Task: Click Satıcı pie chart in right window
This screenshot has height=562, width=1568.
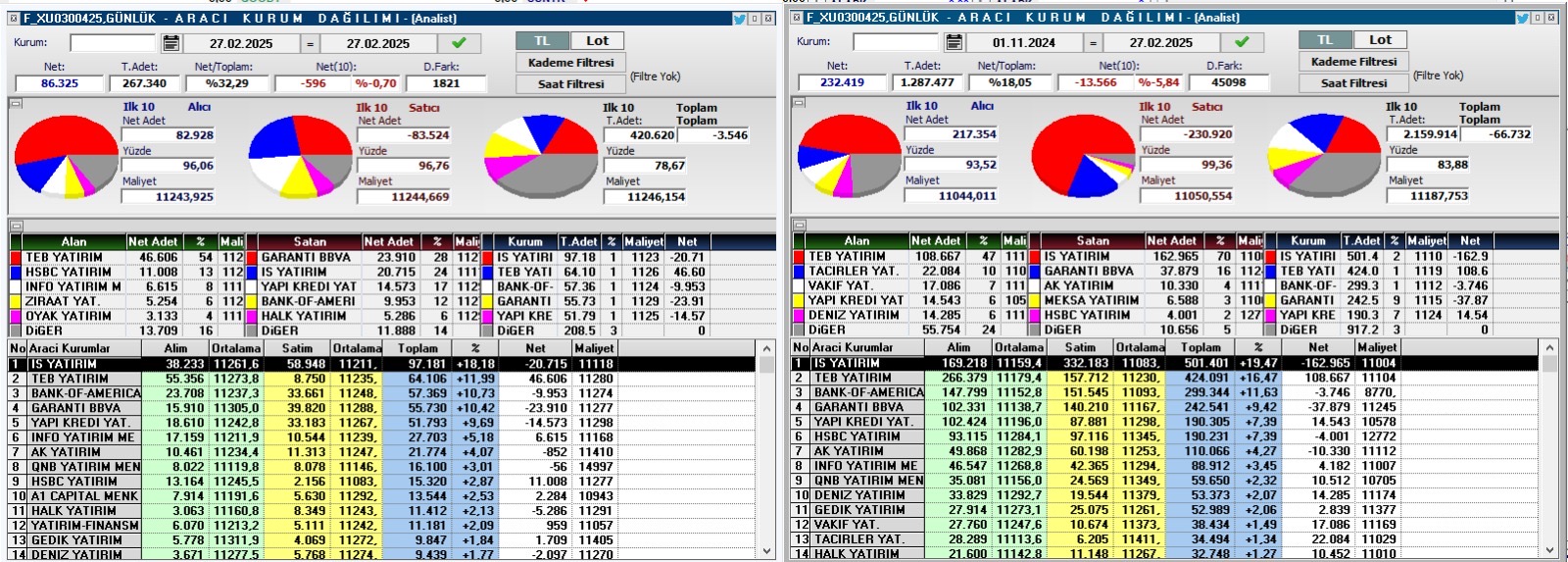Action: click(x=1082, y=155)
